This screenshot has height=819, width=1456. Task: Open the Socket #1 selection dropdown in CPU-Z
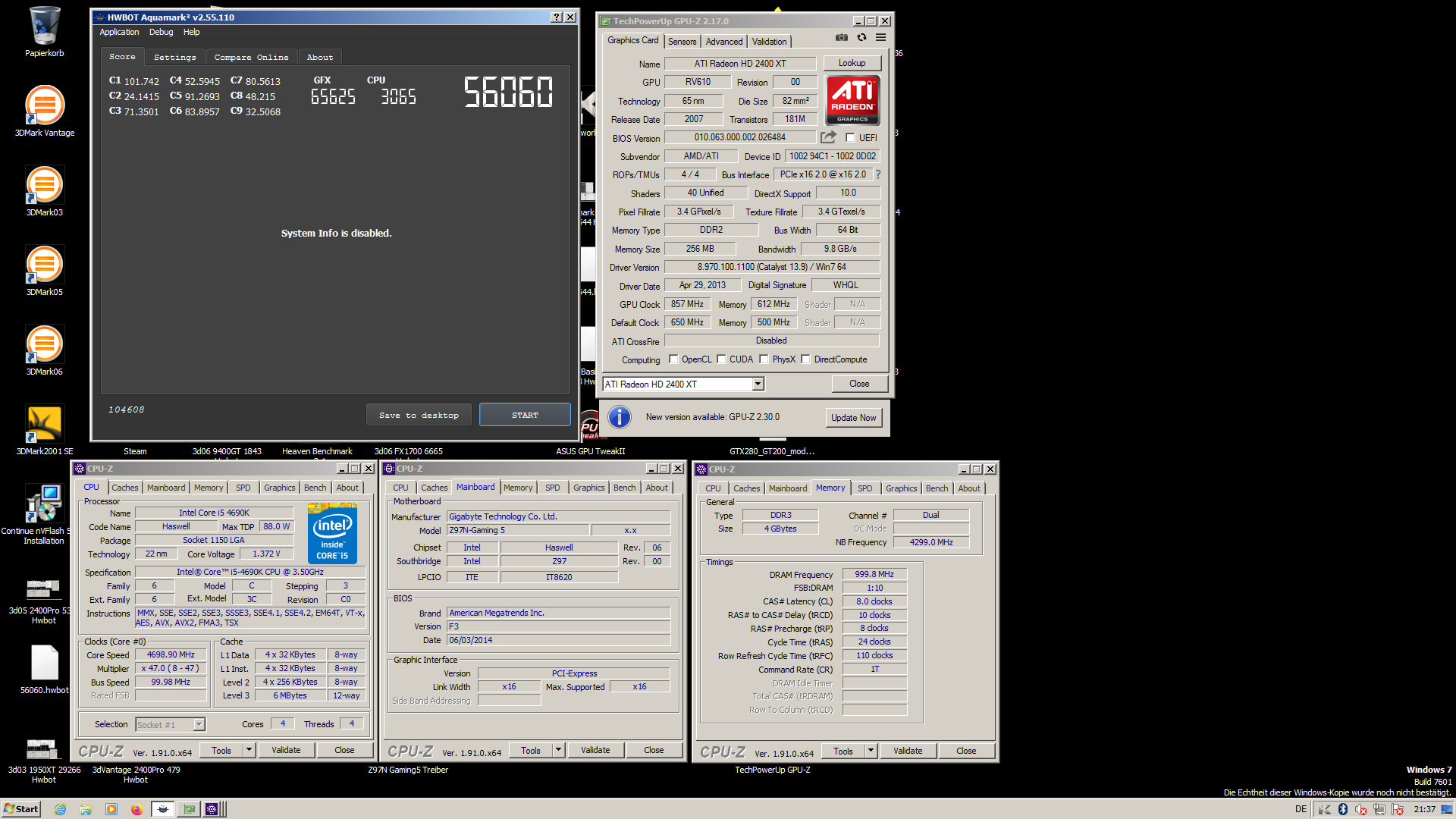(170, 725)
